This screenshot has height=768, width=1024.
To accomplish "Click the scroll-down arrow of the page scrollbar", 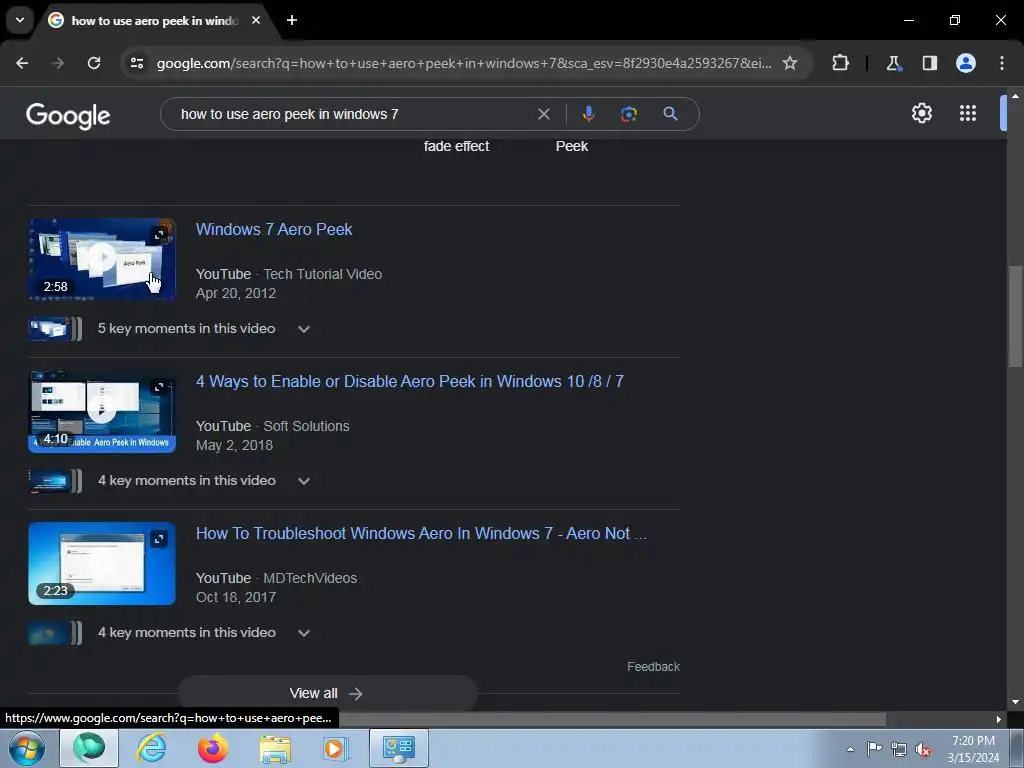I will point(1015,702).
